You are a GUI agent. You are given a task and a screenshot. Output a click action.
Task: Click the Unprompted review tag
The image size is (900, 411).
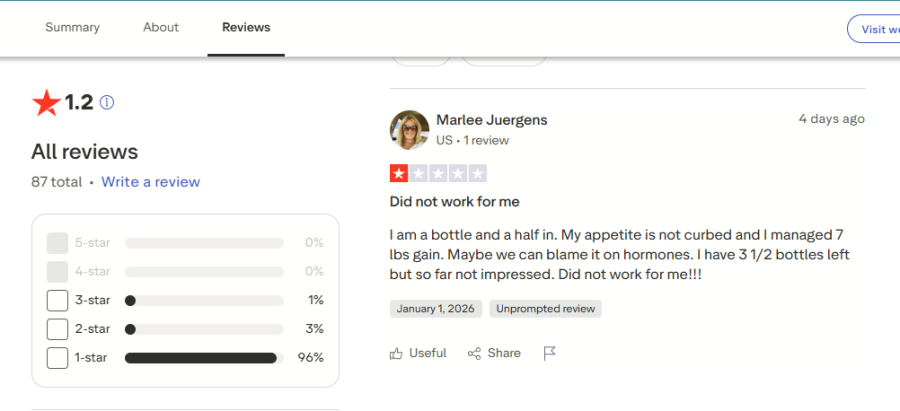(x=545, y=309)
